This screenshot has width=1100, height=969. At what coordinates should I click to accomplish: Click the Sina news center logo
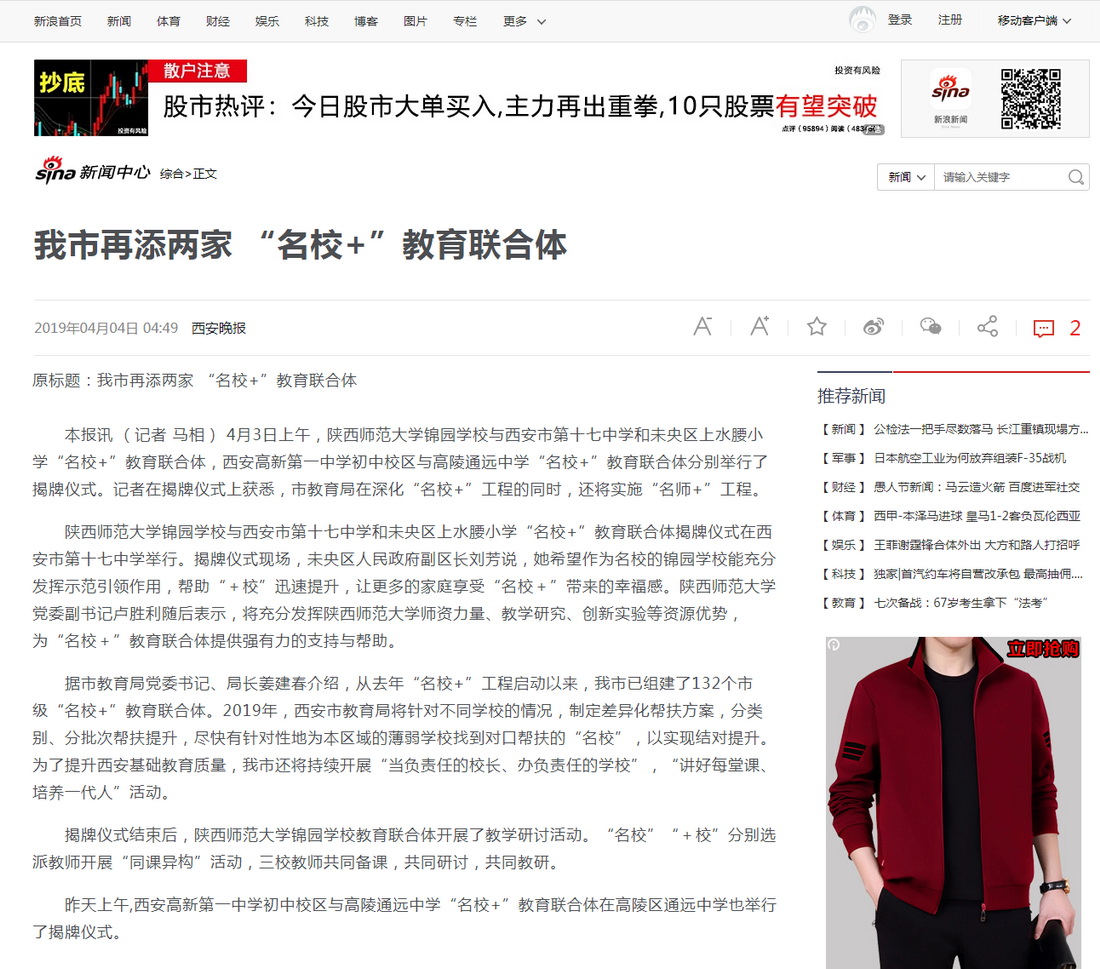point(92,172)
